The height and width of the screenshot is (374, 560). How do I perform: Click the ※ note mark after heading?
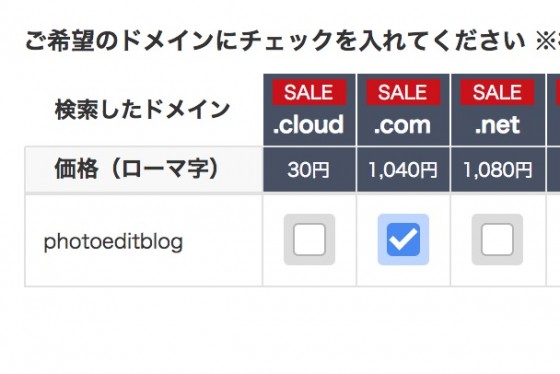coord(547,41)
